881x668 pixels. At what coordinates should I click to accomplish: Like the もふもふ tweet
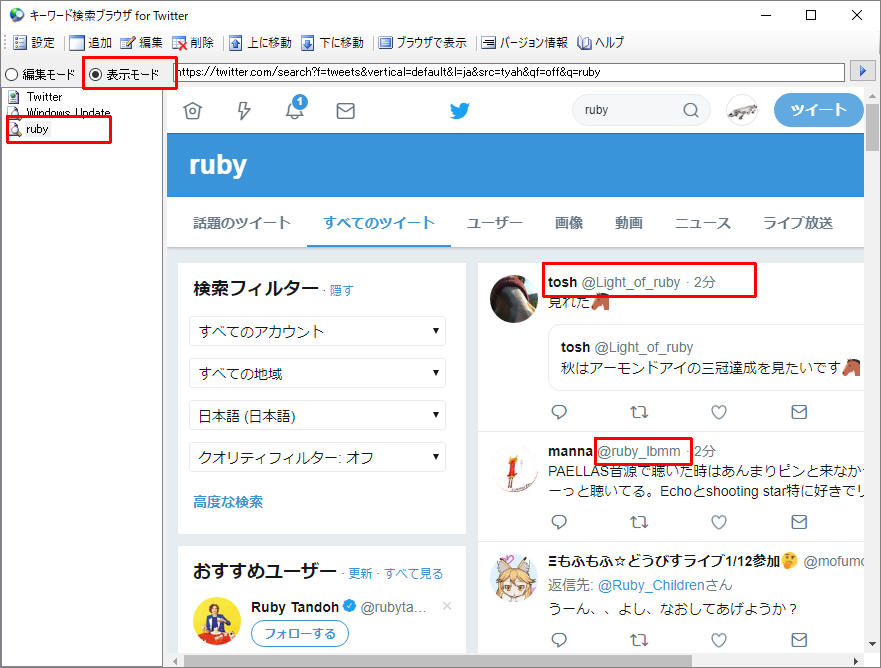coord(719,640)
